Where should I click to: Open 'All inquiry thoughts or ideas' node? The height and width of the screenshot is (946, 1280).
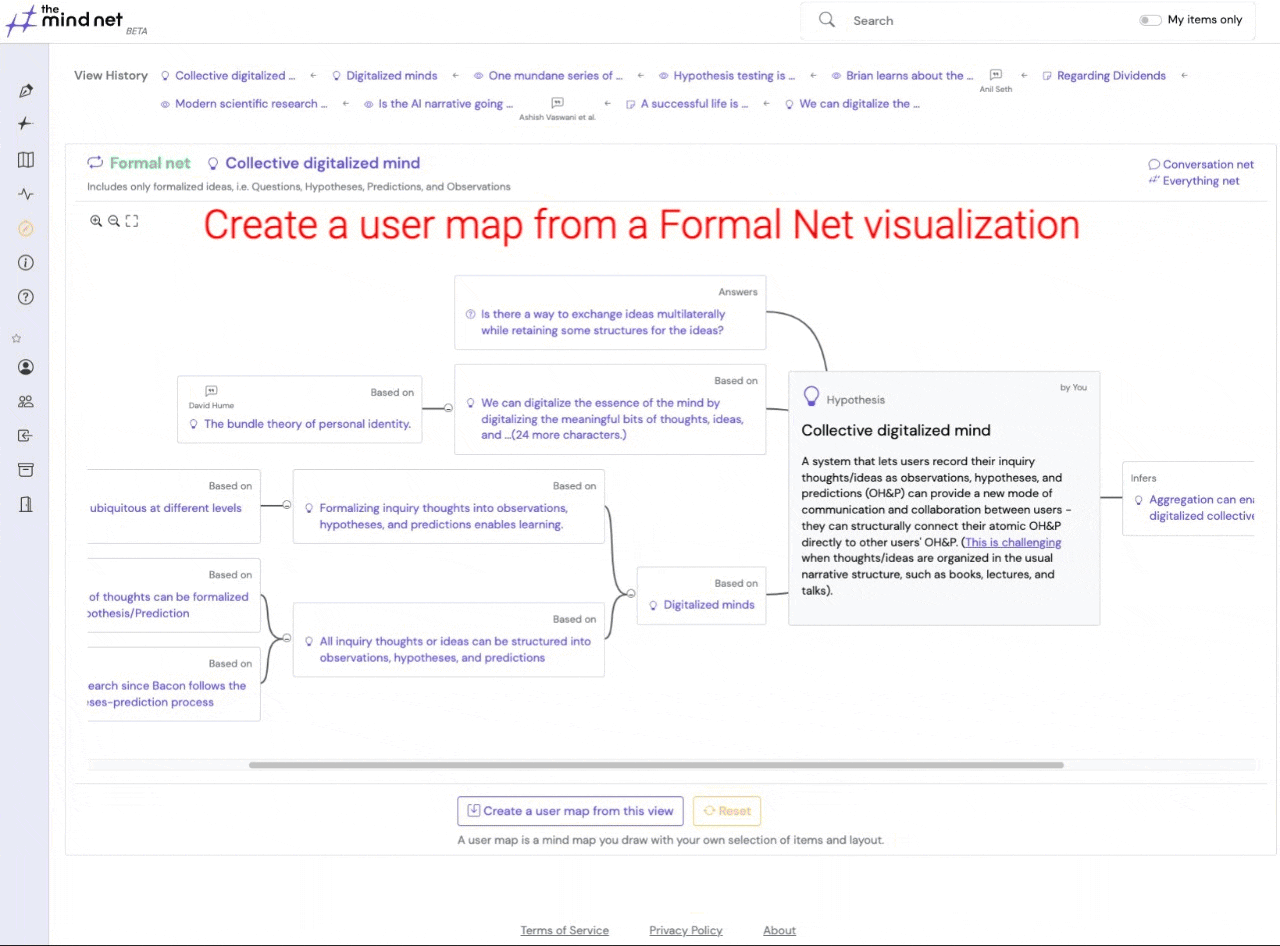coord(455,650)
